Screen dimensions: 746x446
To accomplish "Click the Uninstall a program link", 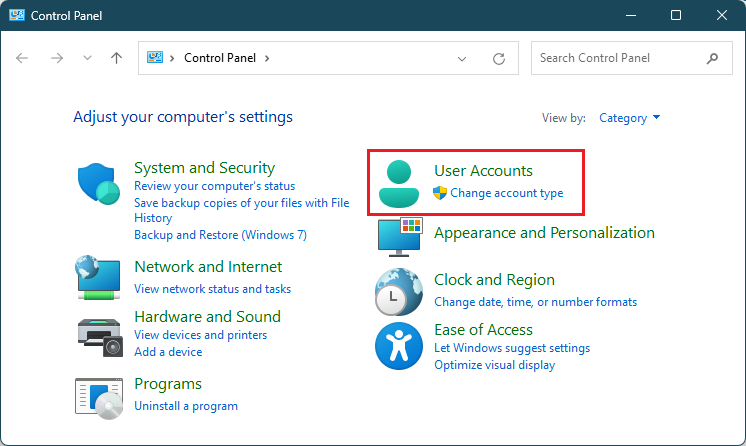I will tap(186, 406).
